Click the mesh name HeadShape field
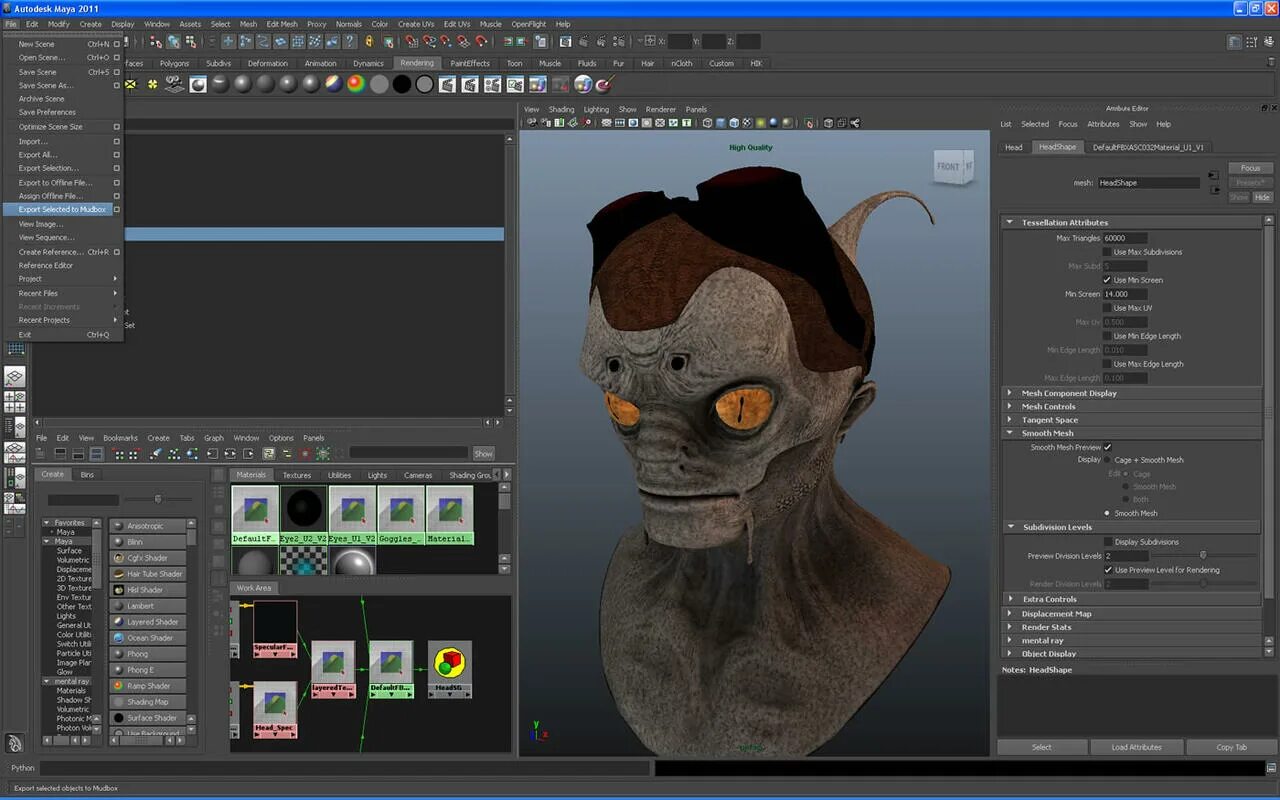 pyautogui.click(x=1149, y=183)
